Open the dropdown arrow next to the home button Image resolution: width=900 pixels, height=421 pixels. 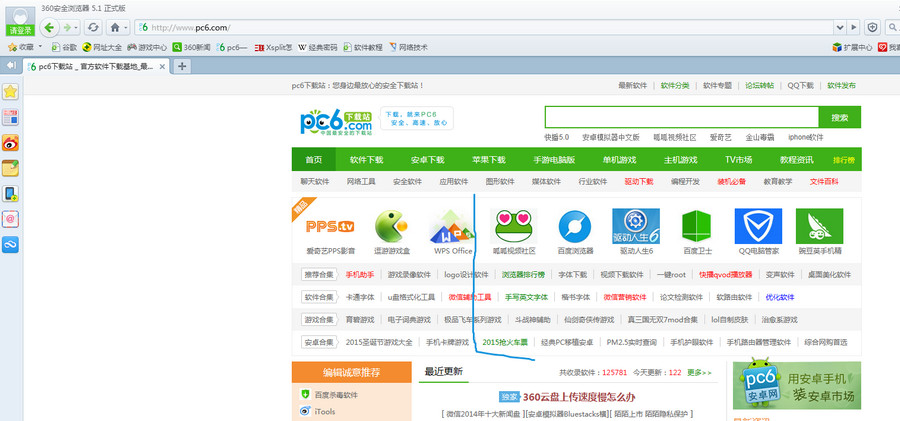coord(124,26)
